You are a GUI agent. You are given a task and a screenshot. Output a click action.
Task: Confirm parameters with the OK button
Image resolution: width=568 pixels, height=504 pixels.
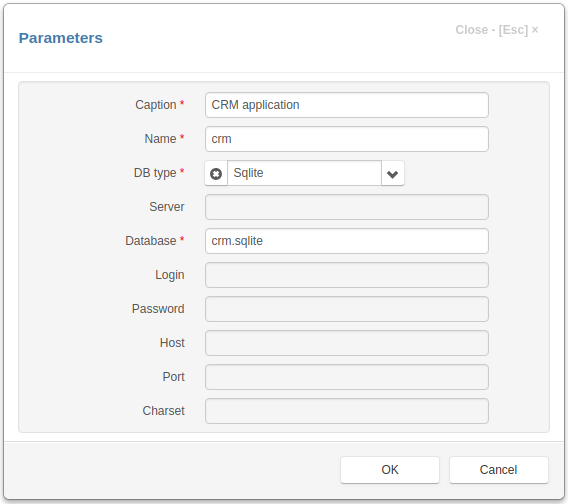390,470
